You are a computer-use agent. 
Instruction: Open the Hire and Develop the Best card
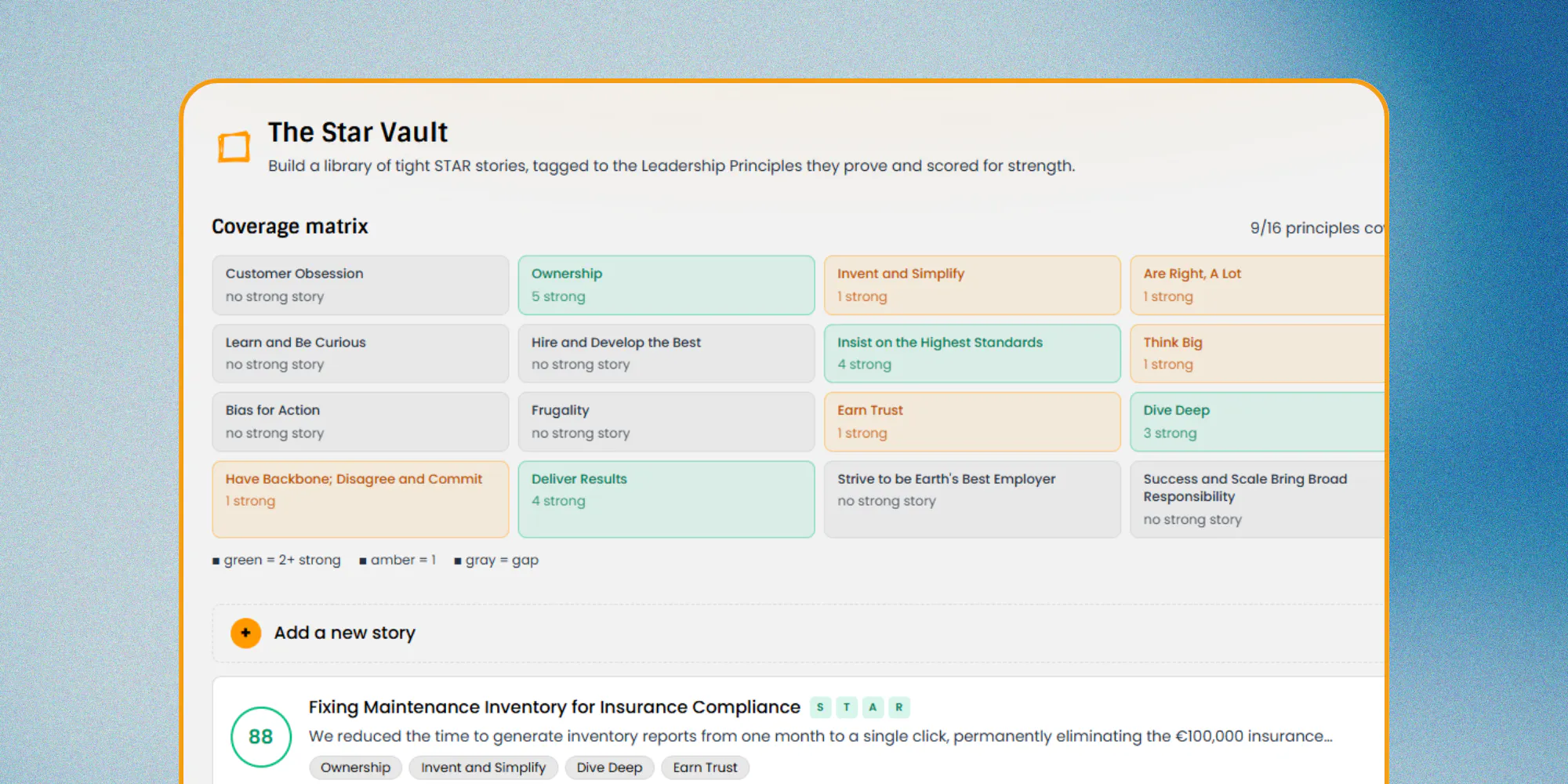666,354
